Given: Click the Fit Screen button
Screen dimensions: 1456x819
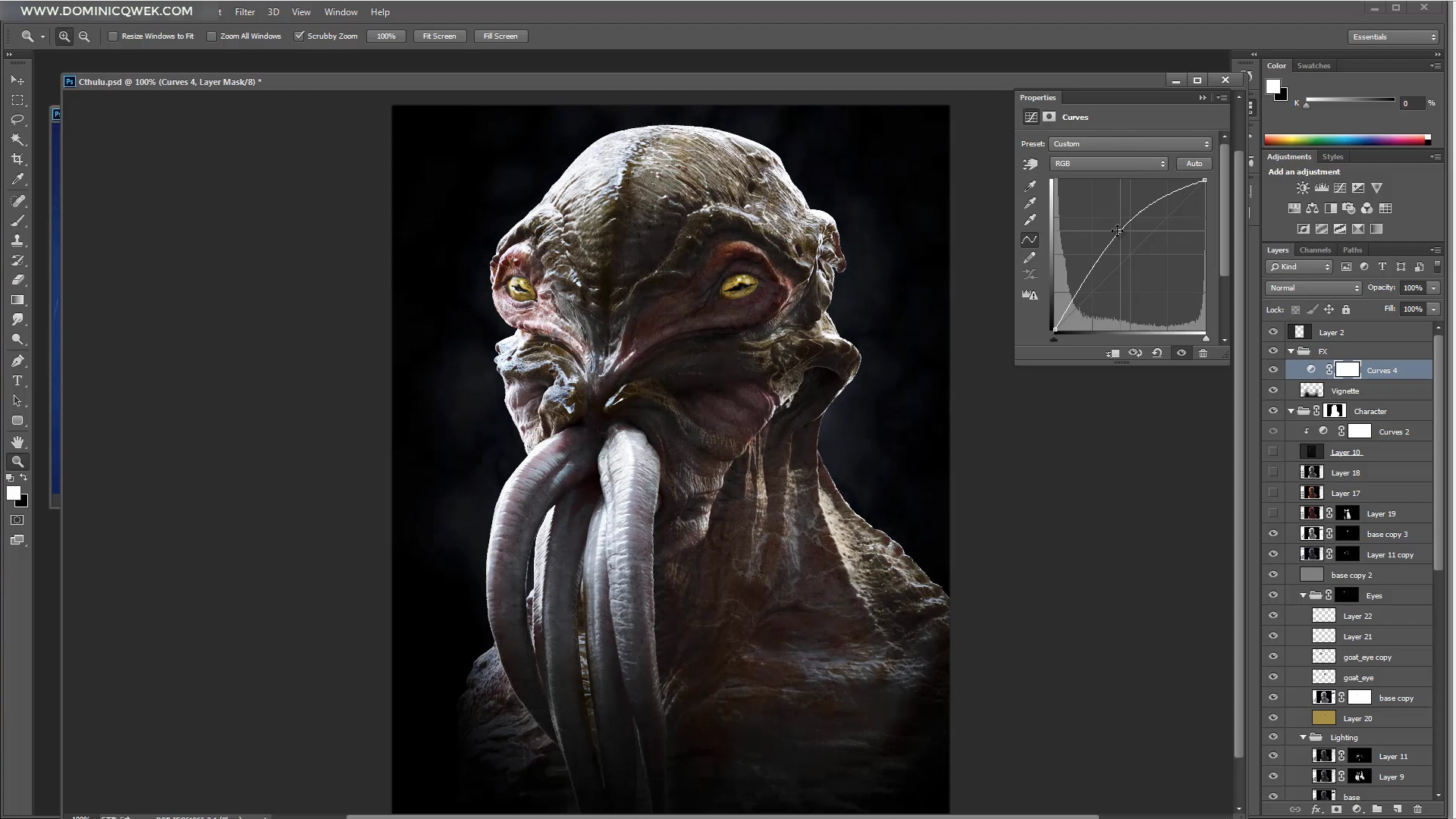Looking at the screenshot, I should pos(439,36).
